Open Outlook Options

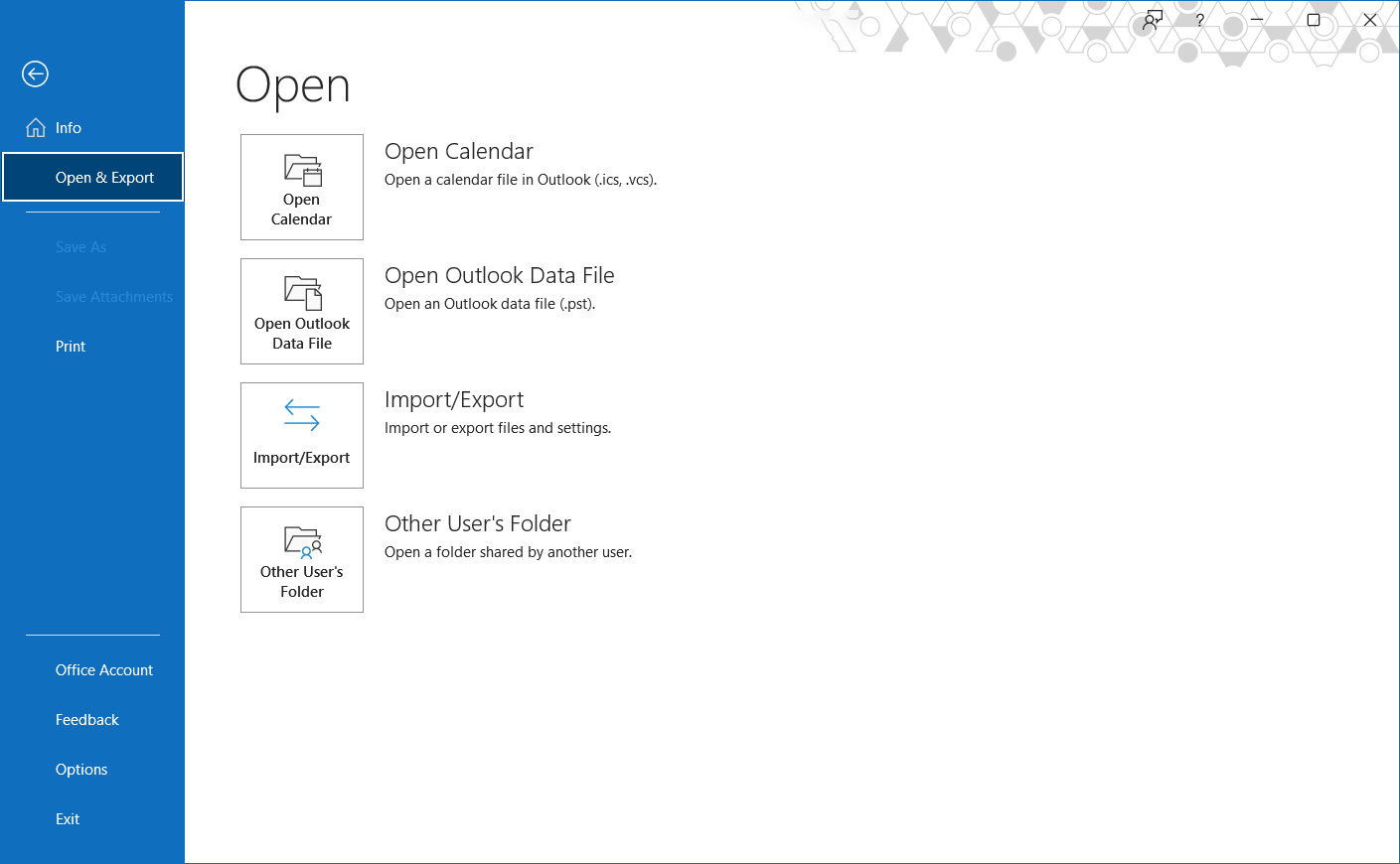tap(92, 769)
